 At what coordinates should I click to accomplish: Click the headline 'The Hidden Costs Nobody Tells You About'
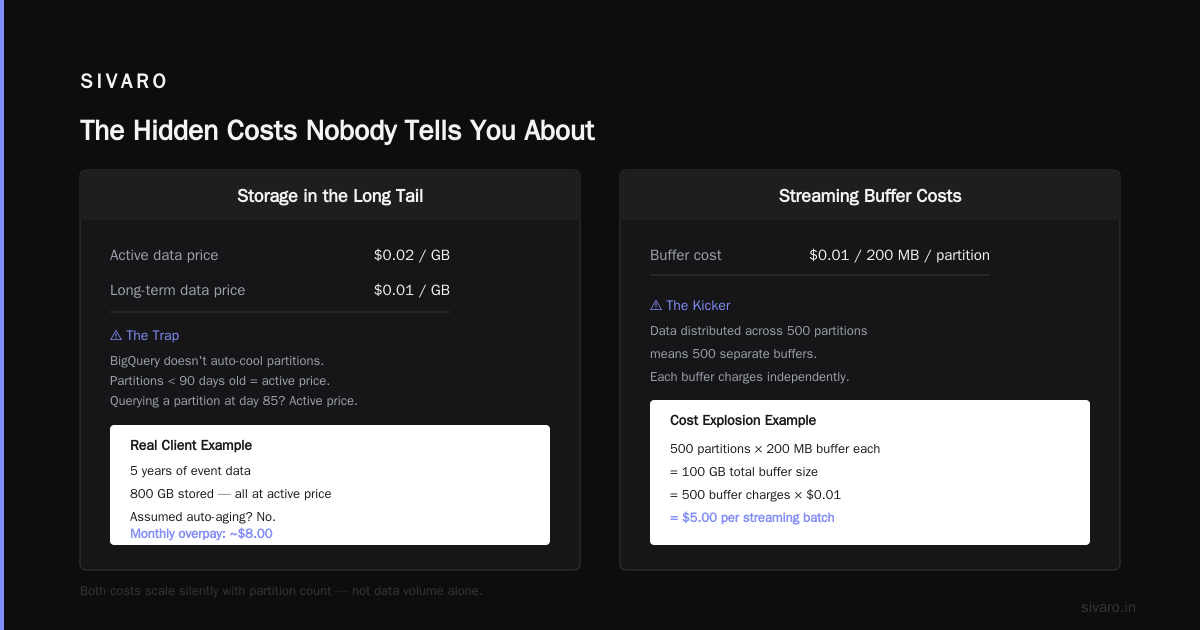[x=337, y=131]
